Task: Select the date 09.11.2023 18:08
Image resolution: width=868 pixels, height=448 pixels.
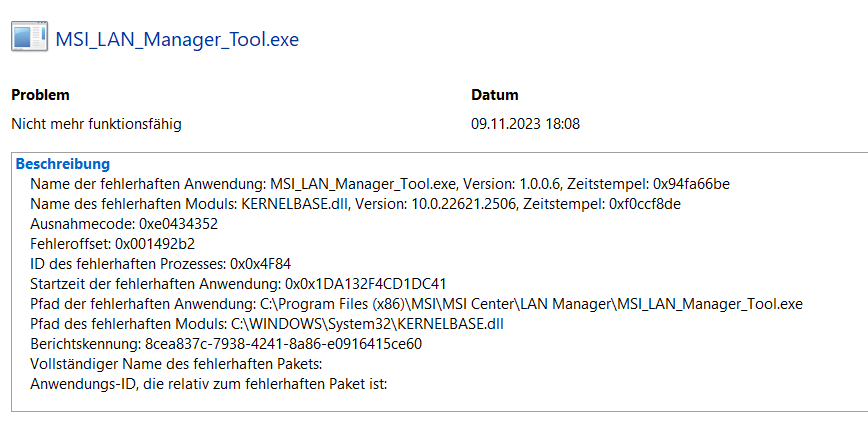Action: 525,124
